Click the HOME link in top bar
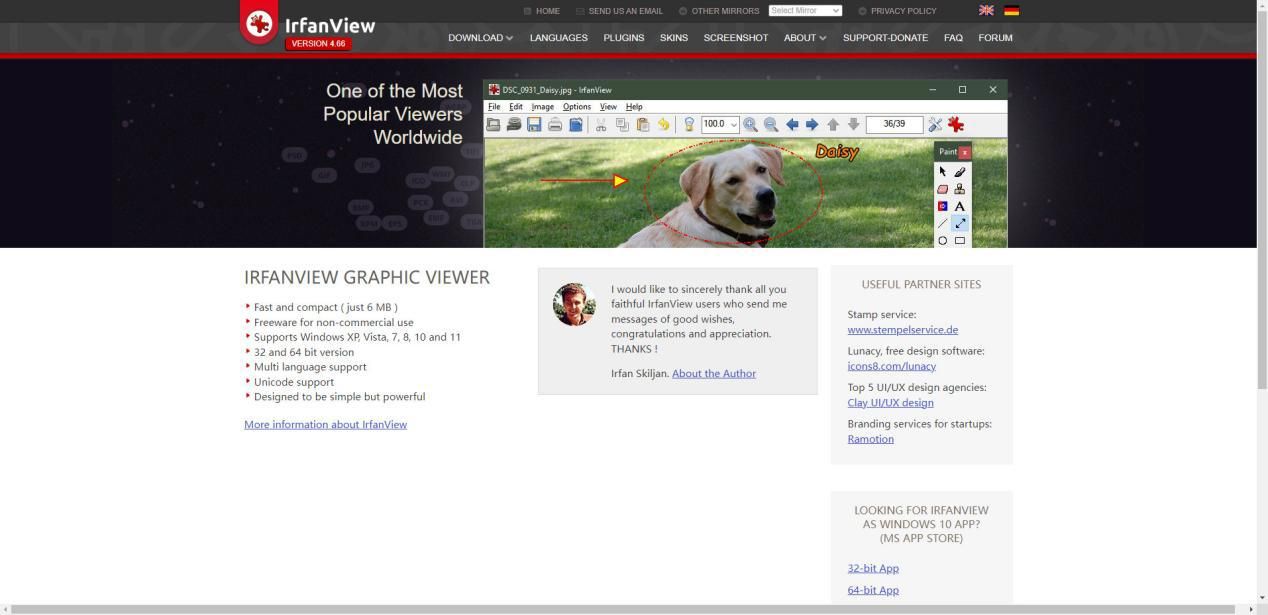This screenshot has height=615, width=1268. pos(547,11)
